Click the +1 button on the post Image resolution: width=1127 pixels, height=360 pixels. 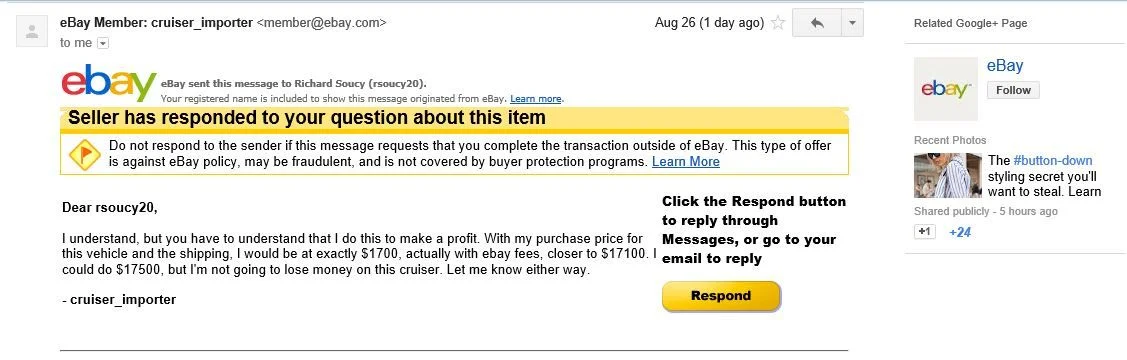click(x=924, y=232)
